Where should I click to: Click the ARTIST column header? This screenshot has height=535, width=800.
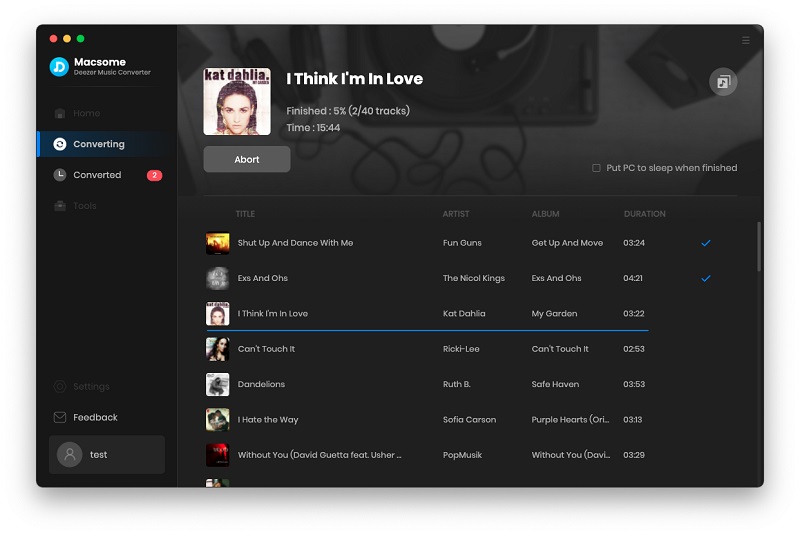click(456, 214)
